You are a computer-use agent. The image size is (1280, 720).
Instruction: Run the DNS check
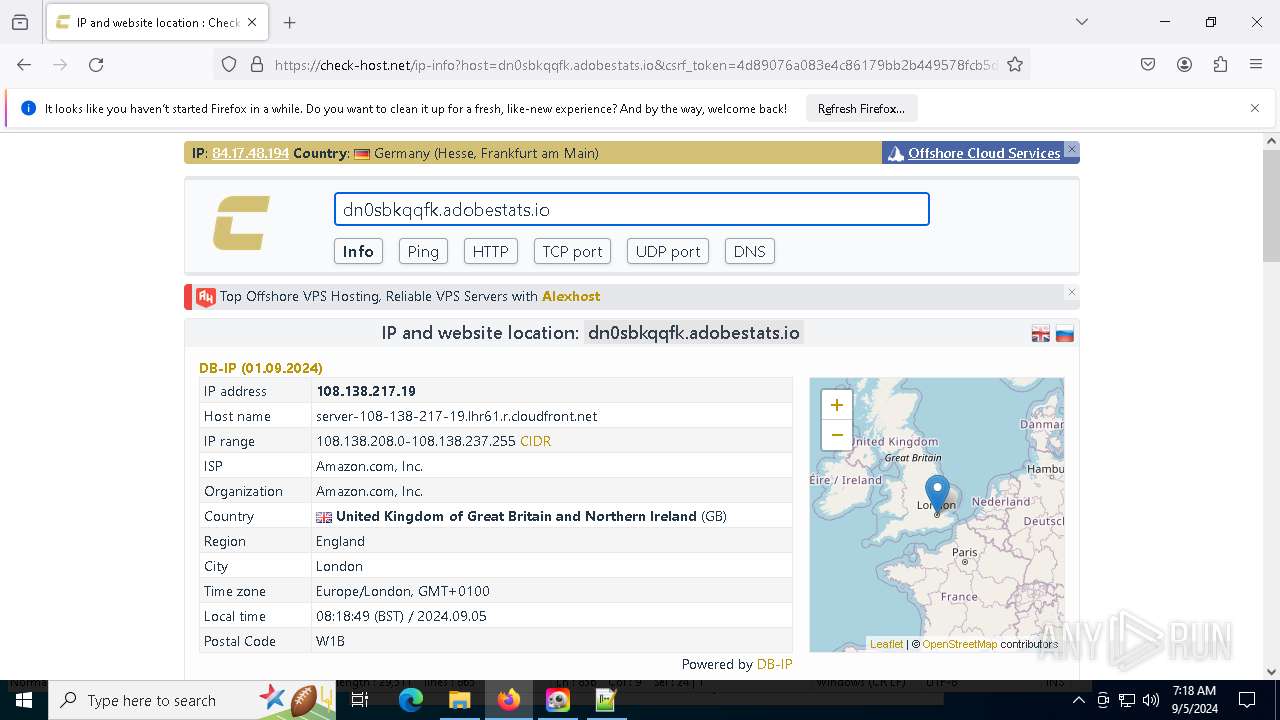coord(749,251)
